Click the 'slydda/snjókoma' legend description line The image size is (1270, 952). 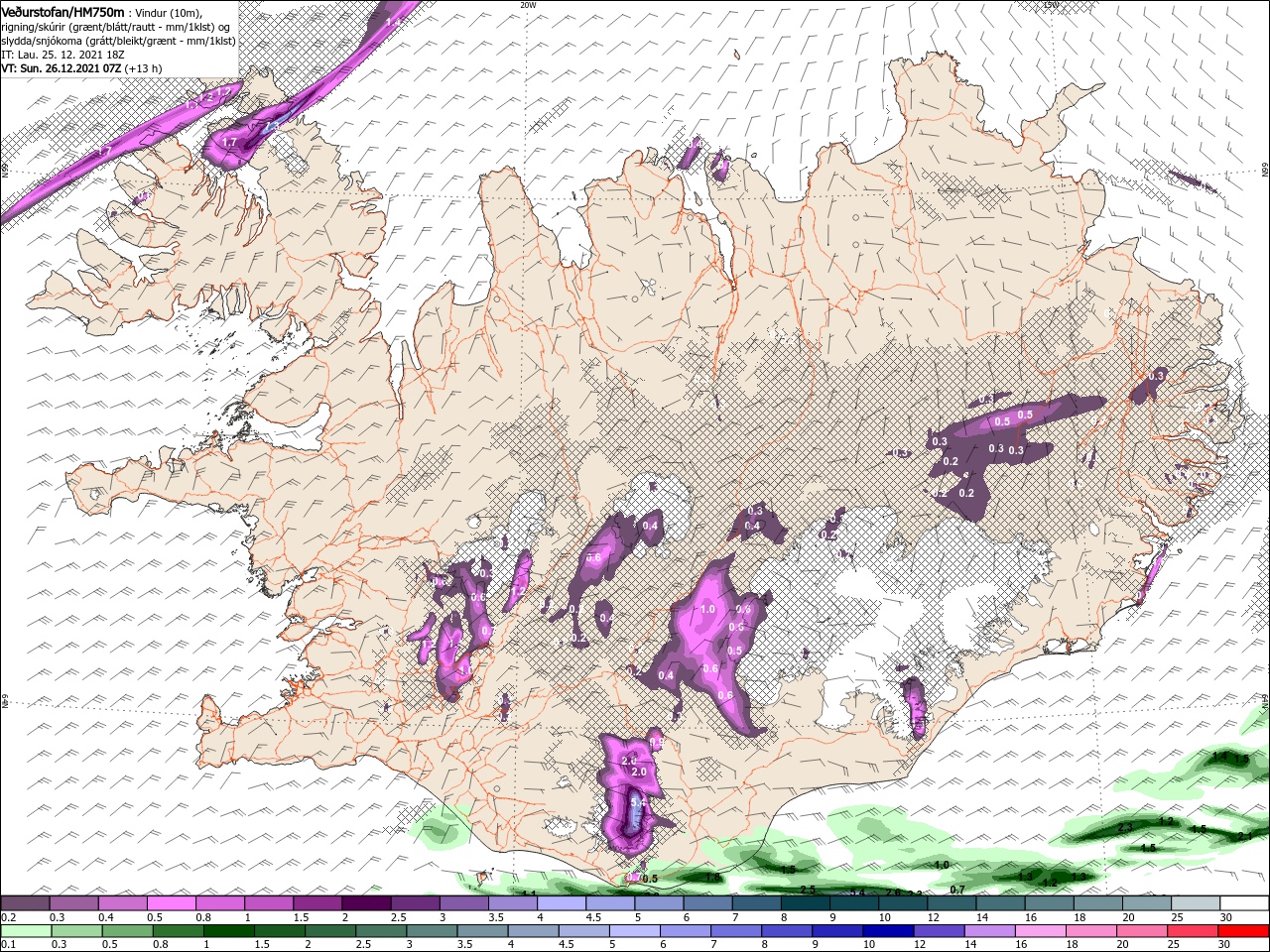[x=118, y=40]
